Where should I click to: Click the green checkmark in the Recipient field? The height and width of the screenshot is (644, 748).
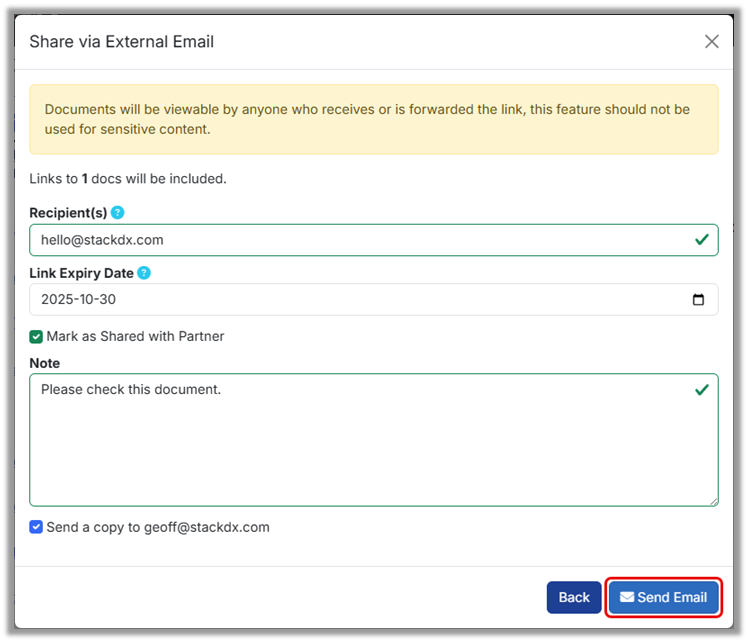point(701,240)
